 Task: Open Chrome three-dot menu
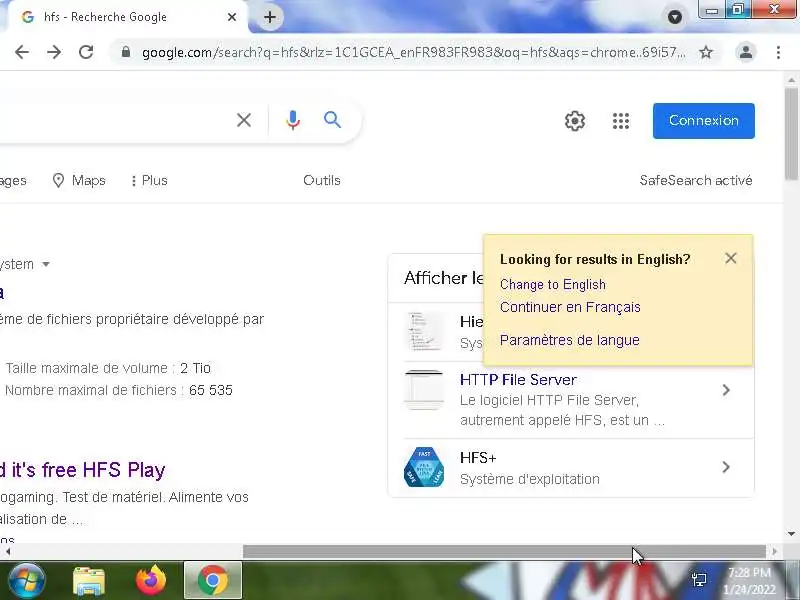(778, 52)
